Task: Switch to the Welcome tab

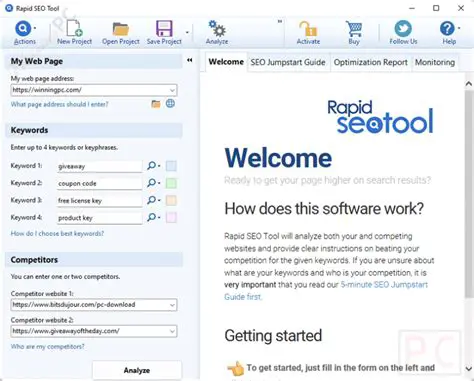Action: point(226,62)
